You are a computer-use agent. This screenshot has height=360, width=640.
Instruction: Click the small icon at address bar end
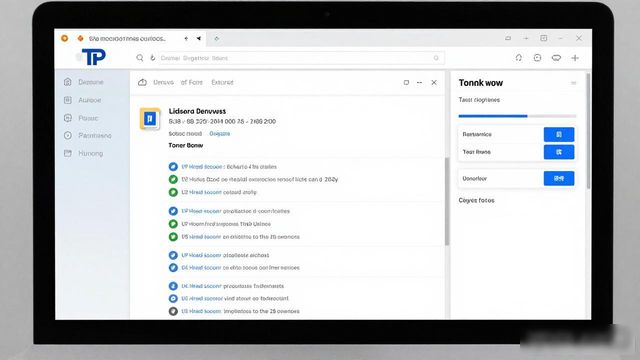(x=436, y=58)
